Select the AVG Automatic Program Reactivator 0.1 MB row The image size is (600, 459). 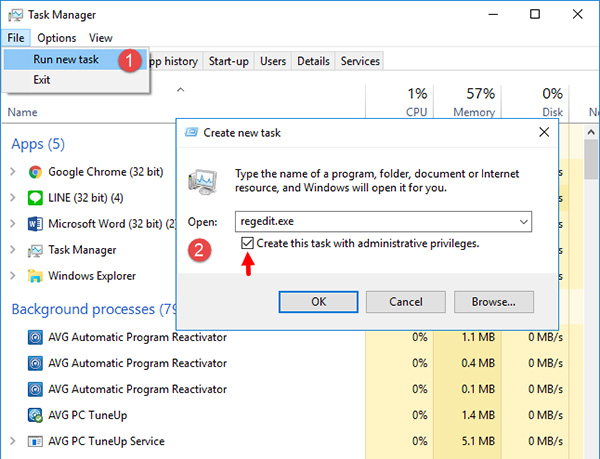pos(293,389)
